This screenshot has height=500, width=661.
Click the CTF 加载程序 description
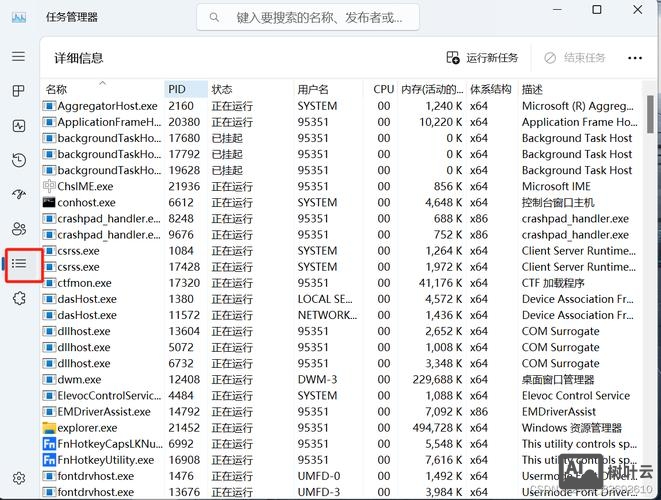(553, 283)
